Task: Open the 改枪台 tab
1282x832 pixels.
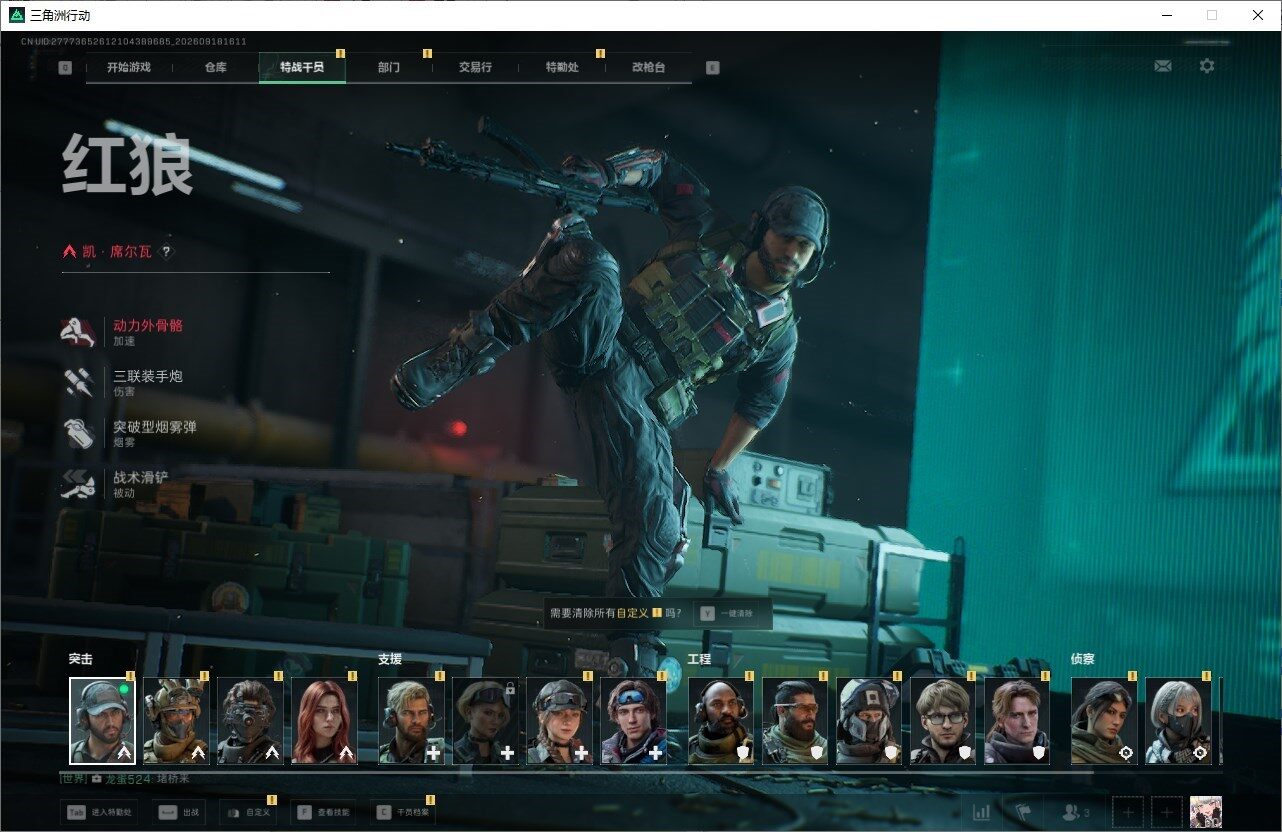Action: [648, 68]
